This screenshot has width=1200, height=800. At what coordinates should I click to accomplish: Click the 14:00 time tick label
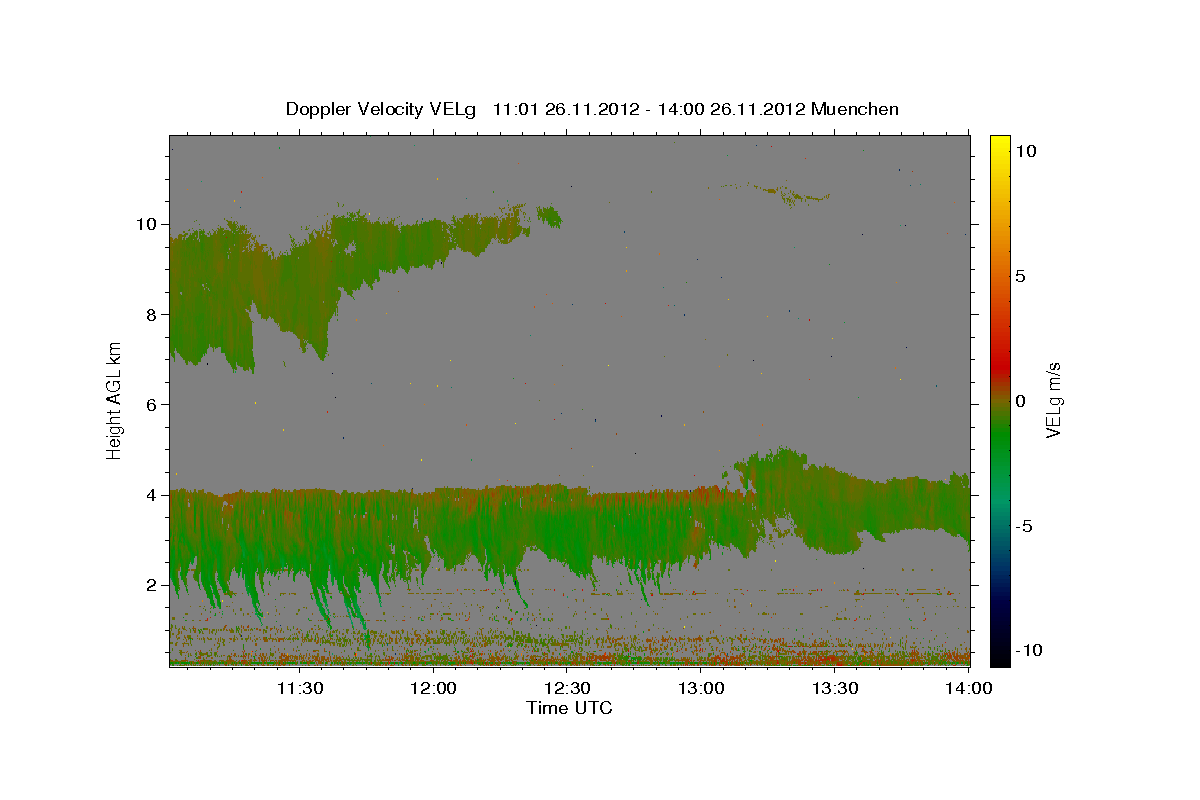coord(968,688)
